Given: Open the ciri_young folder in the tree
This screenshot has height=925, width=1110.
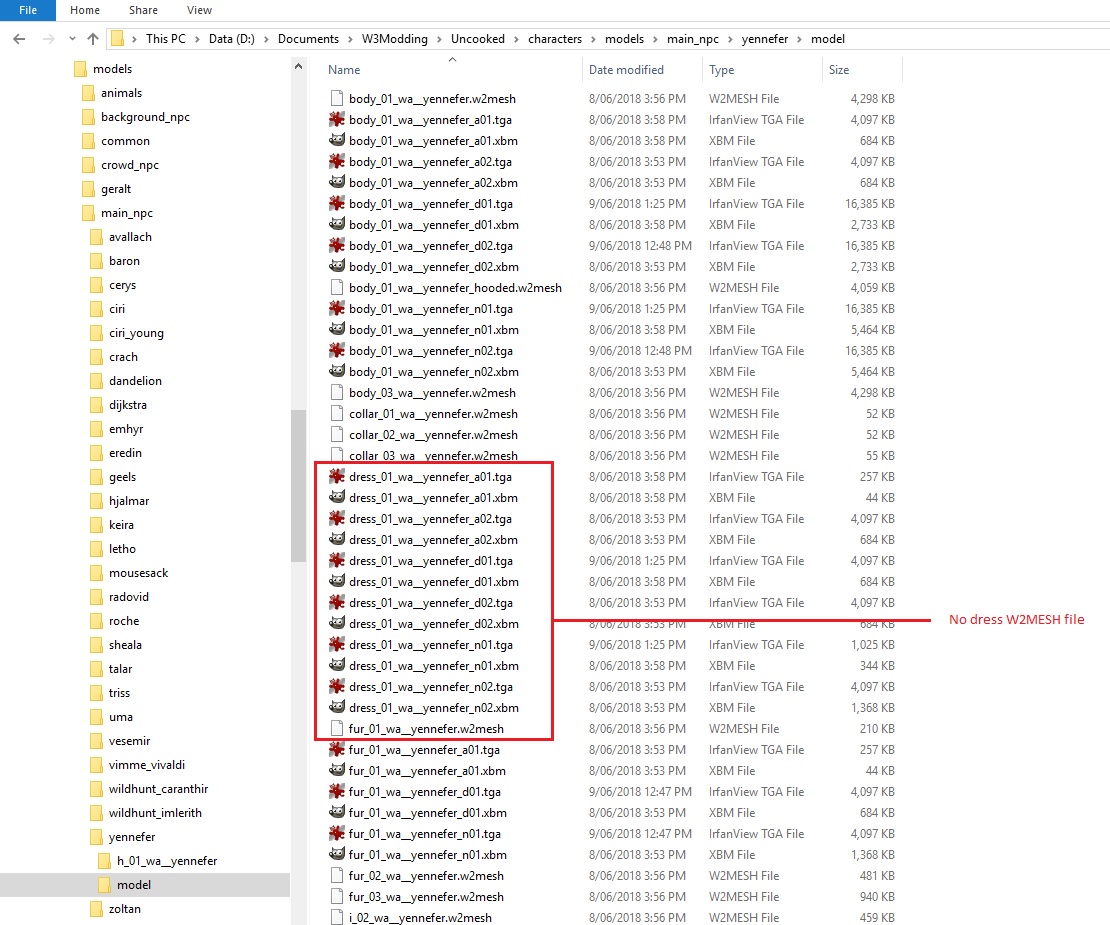Looking at the screenshot, I should coord(136,333).
